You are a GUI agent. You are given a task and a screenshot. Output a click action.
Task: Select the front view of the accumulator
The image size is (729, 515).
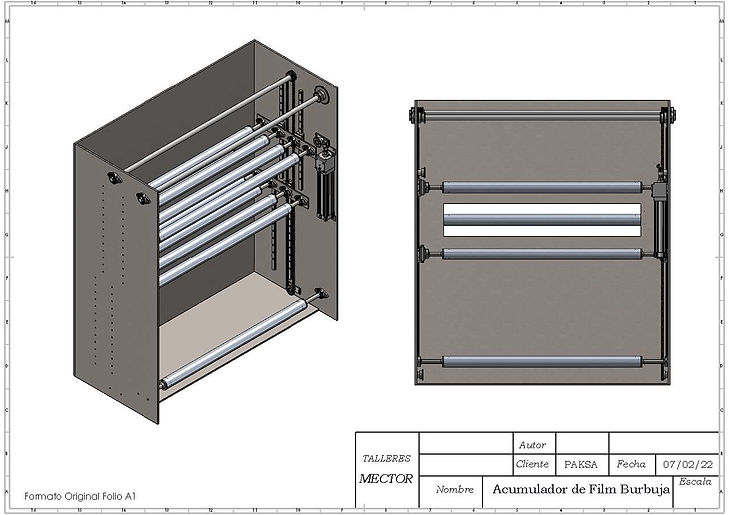(x=543, y=242)
